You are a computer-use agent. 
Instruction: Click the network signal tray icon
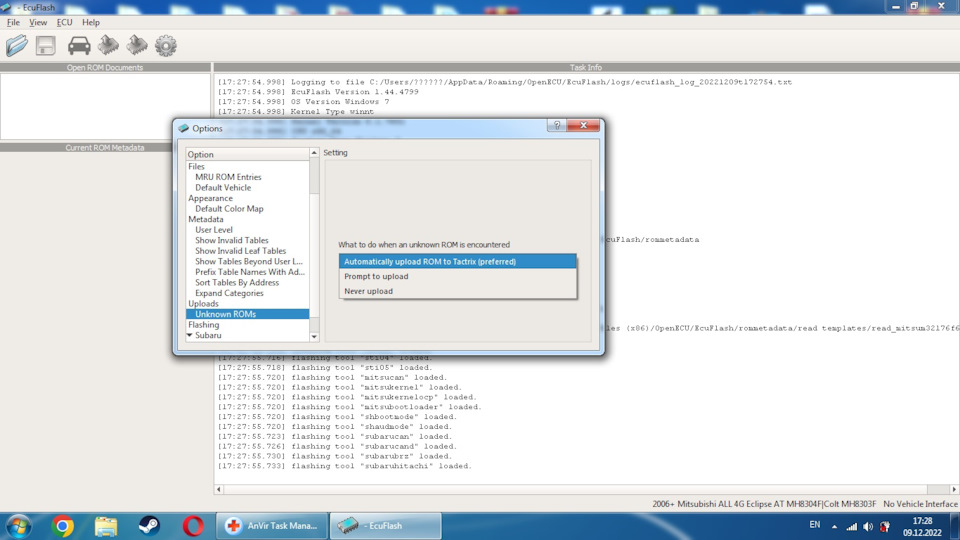(x=852, y=527)
